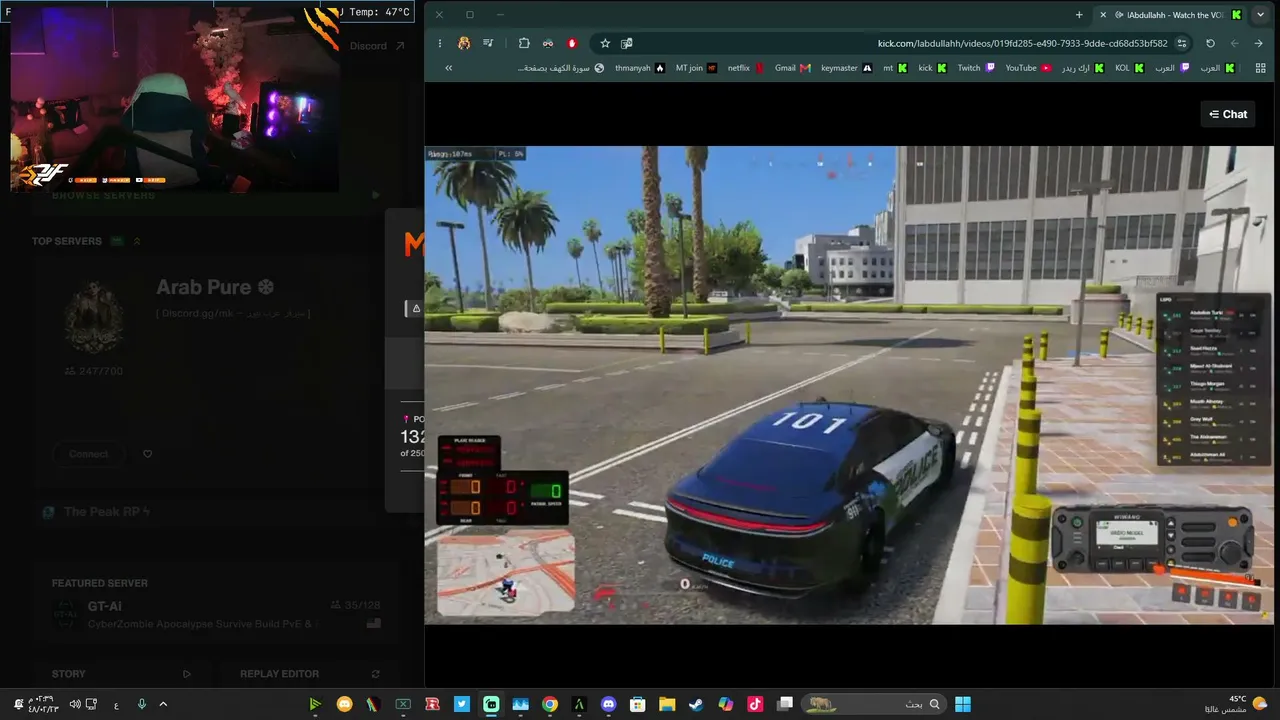Open TikTok from the taskbar
This screenshot has height=720, width=1280.
click(755, 704)
